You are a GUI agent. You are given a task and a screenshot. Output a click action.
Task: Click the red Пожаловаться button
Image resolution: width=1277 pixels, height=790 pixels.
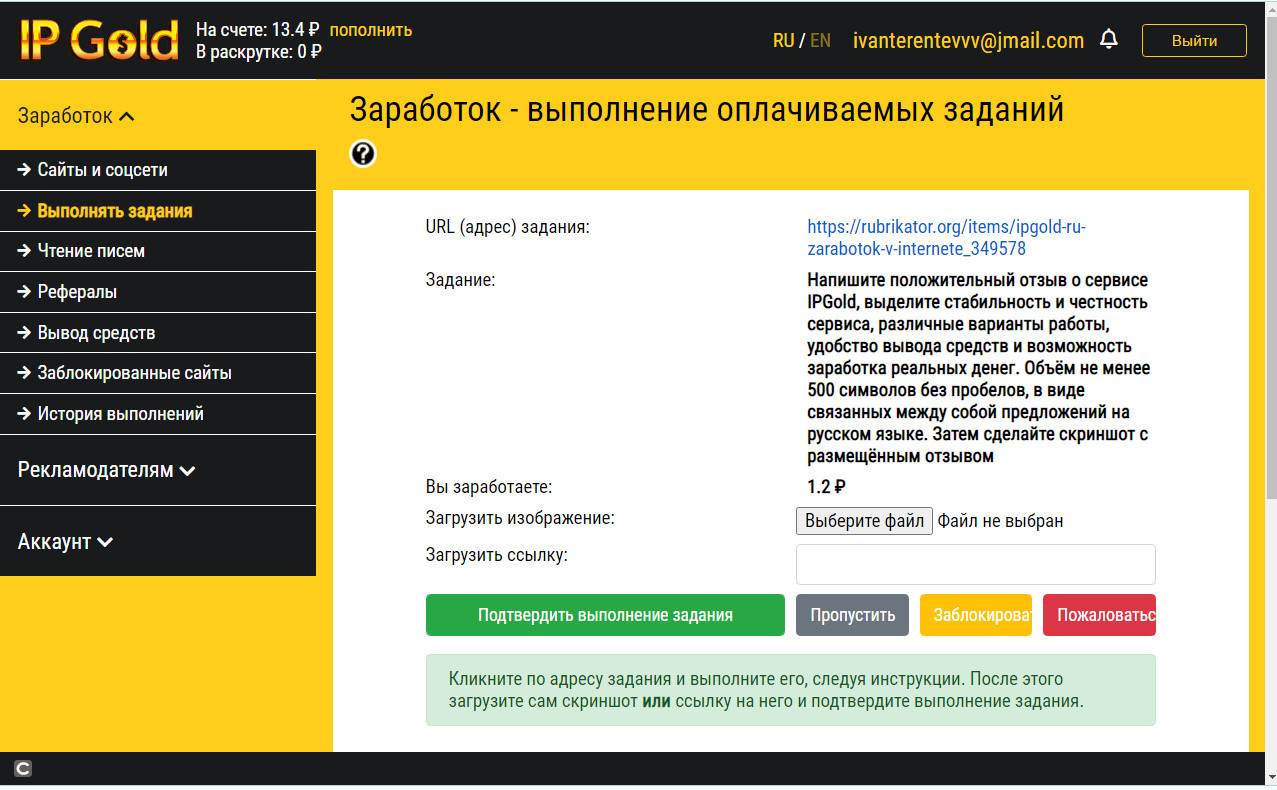click(1099, 615)
